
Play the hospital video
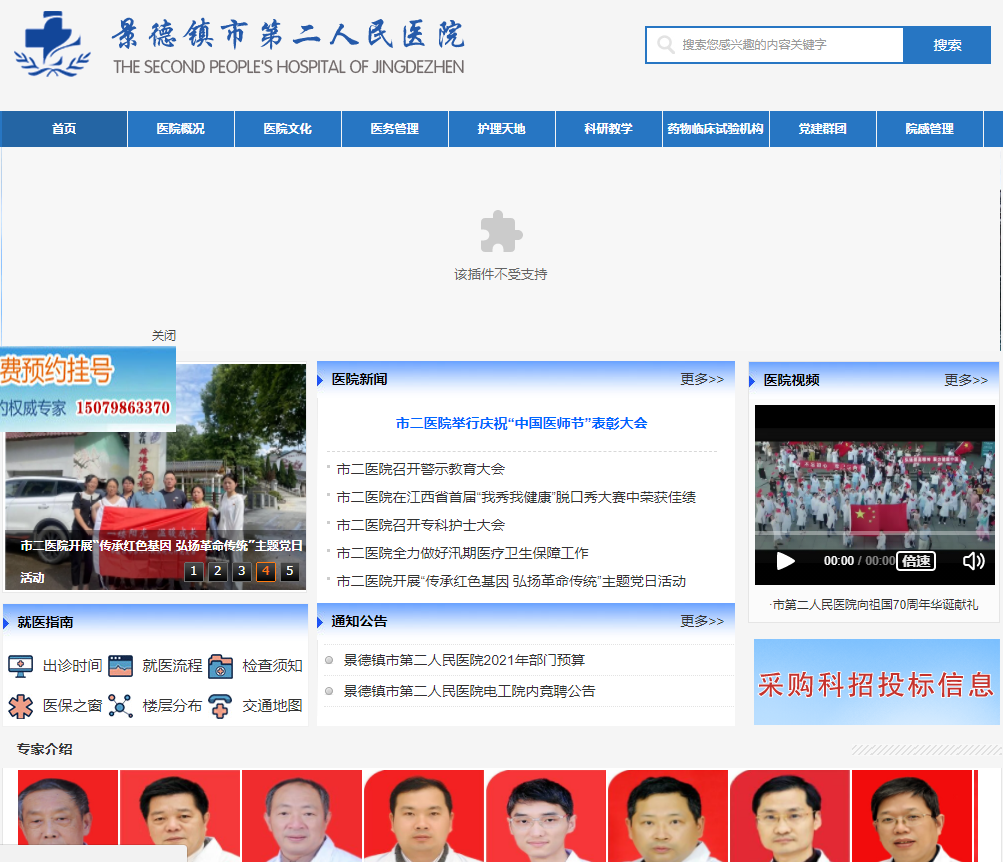(x=786, y=561)
